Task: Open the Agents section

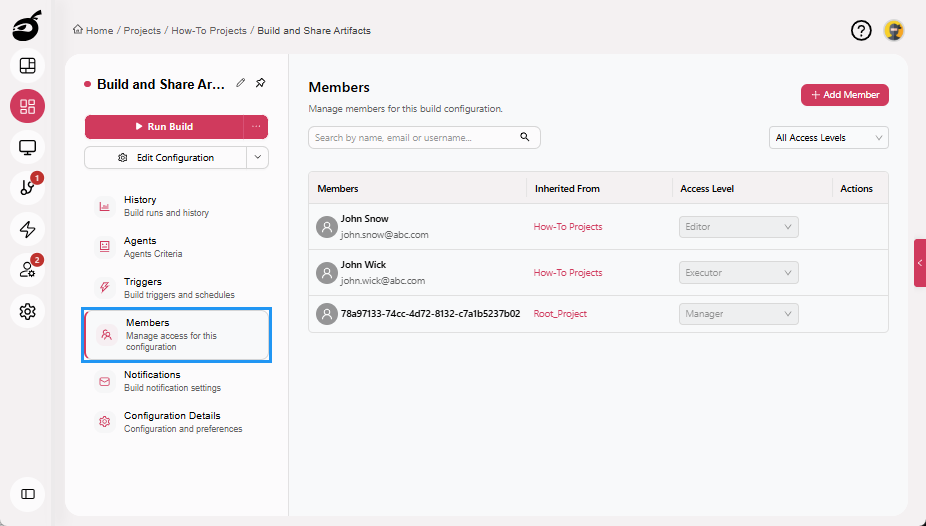Action: (176, 247)
